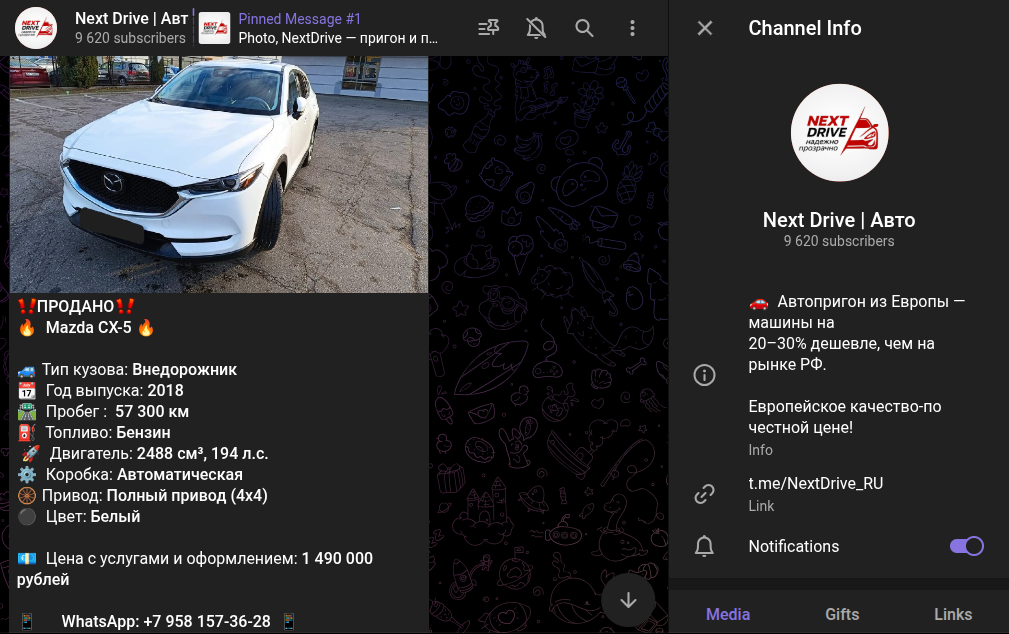Close the Channel Info panel
1009x634 pixels.
tap(704, 28)
